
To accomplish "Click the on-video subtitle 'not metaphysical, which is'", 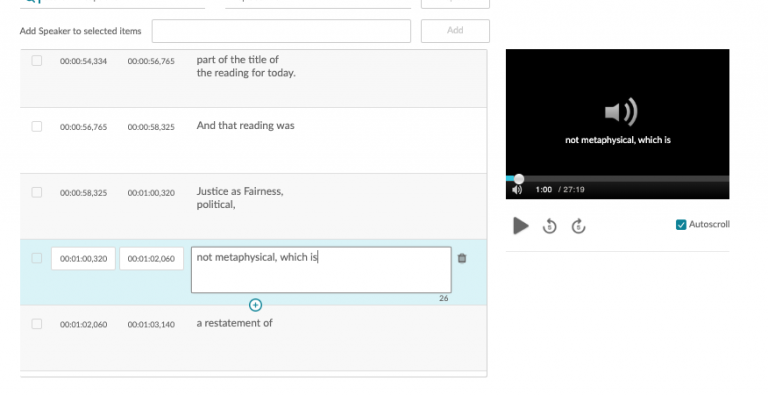I will pyautogui.click(x=618, y=140).
